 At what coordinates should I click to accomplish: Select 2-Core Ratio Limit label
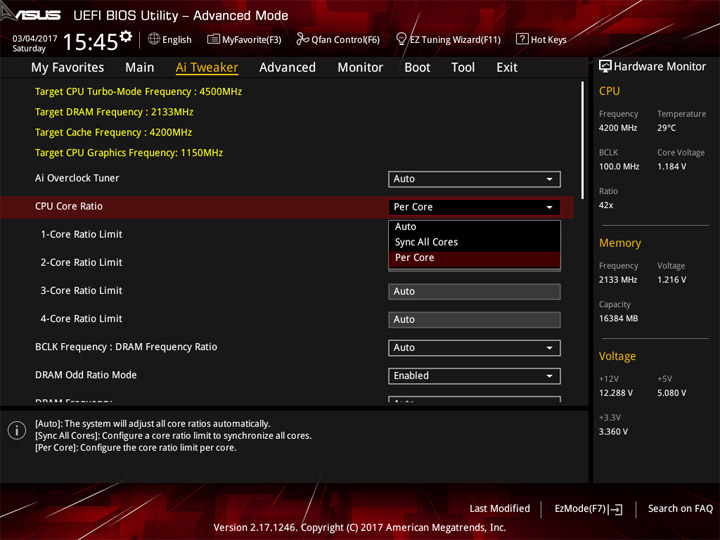[x=81, y=263]
